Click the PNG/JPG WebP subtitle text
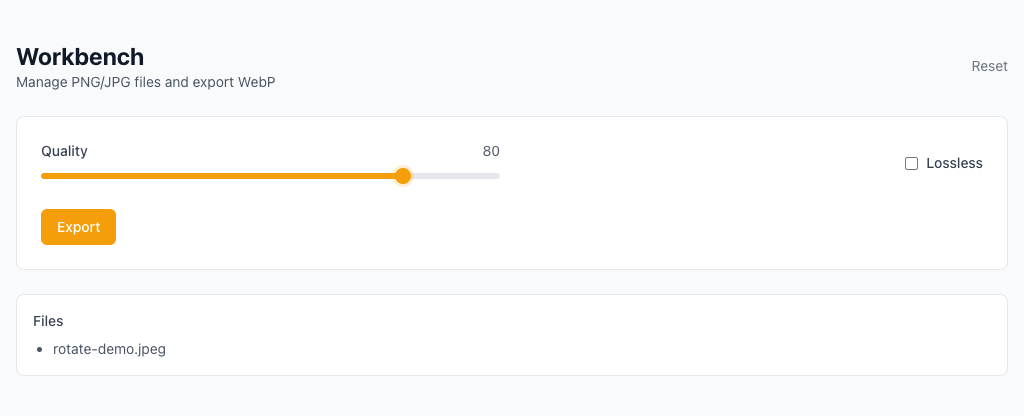Image resolution: width=1024 pixels, height=416 pixels. 146,82
